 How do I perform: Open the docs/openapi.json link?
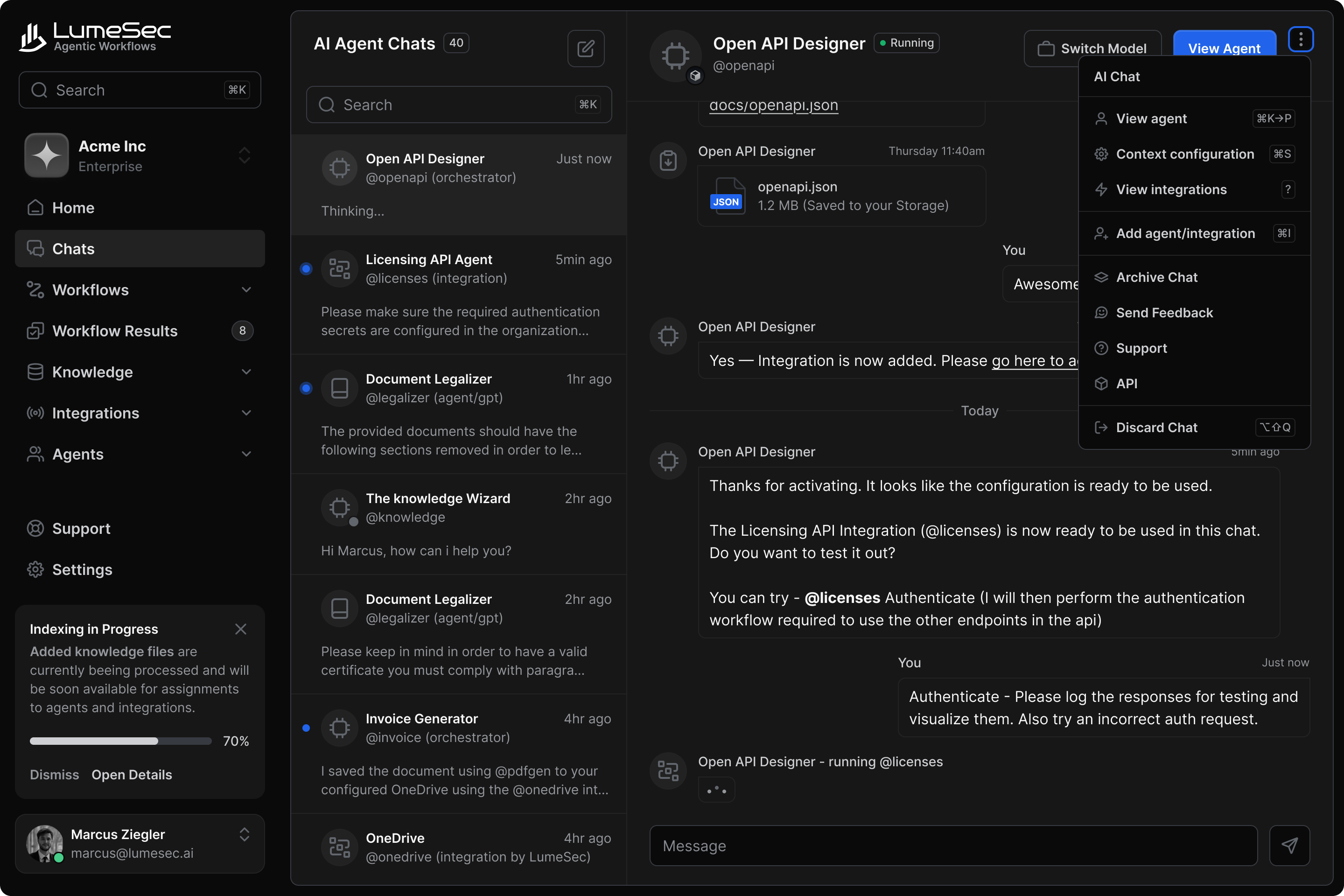(x=774, y=106)
